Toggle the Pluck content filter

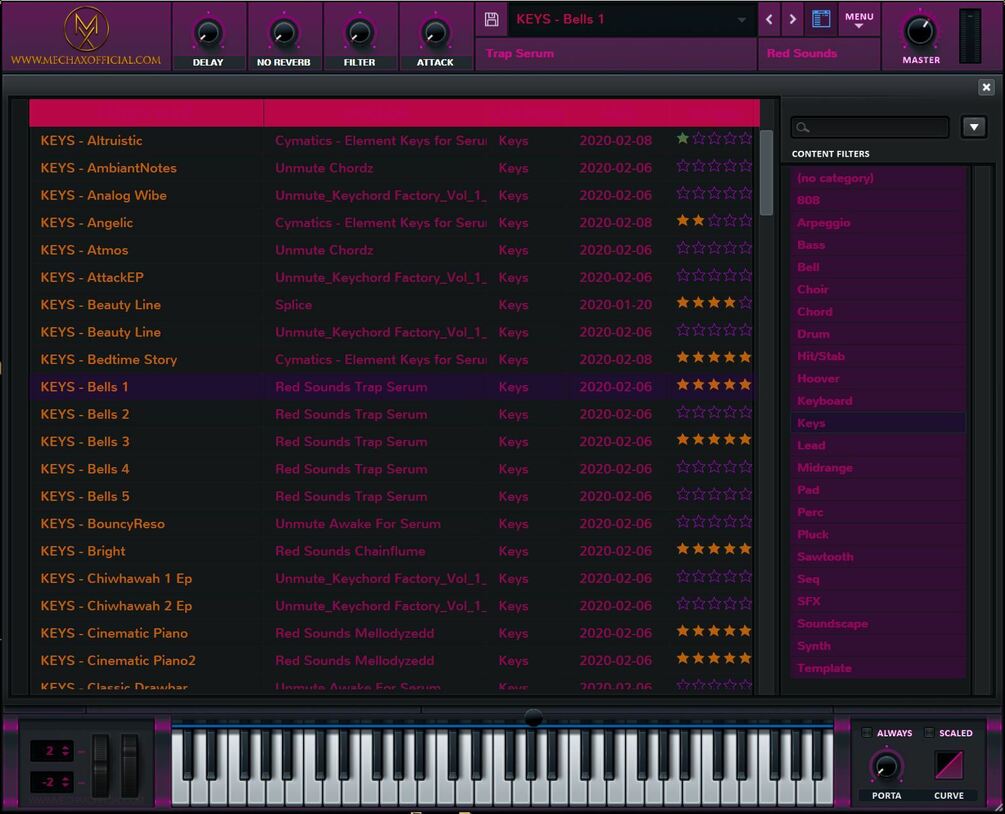click(x=877, y=535)
